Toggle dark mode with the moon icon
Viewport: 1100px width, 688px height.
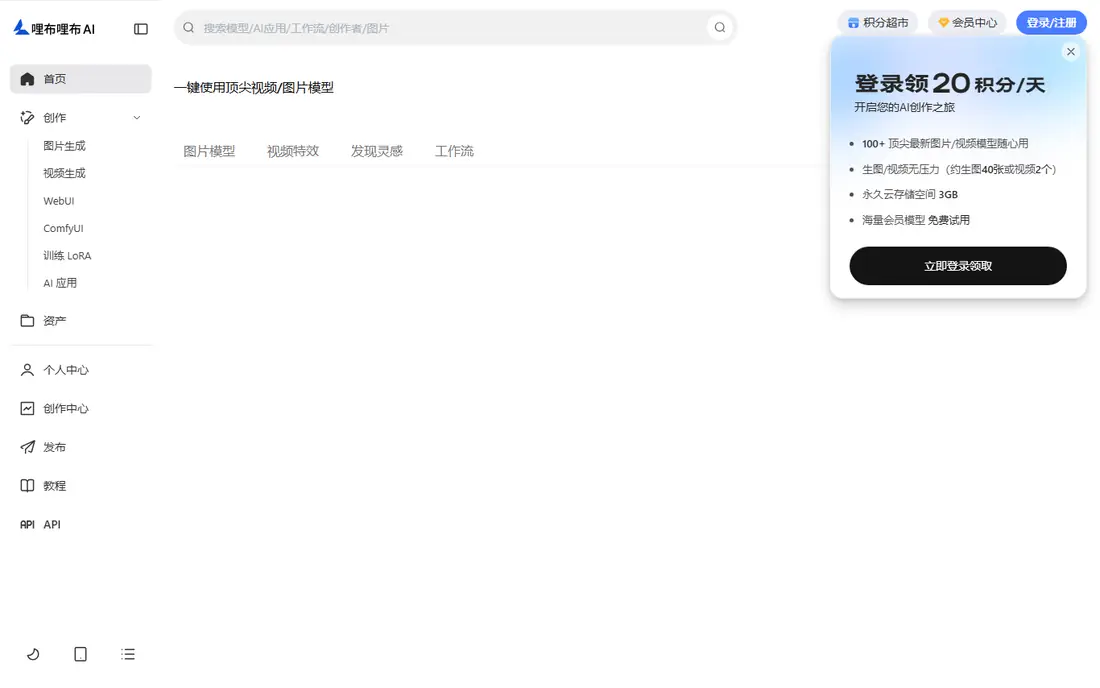[x=33, y=654]
